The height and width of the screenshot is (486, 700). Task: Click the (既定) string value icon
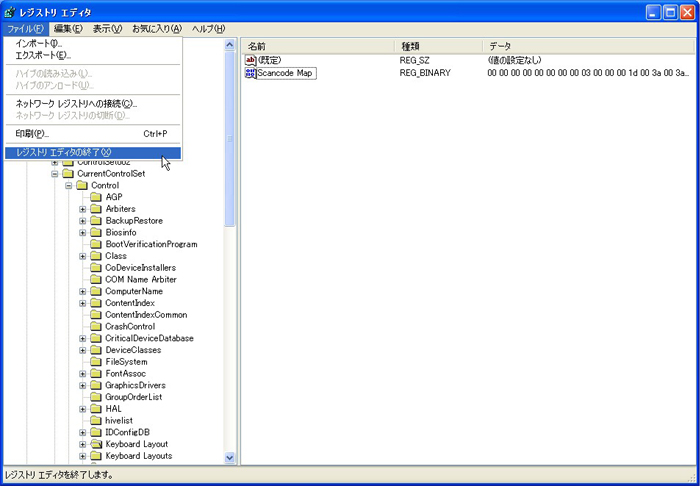point(250,60)
